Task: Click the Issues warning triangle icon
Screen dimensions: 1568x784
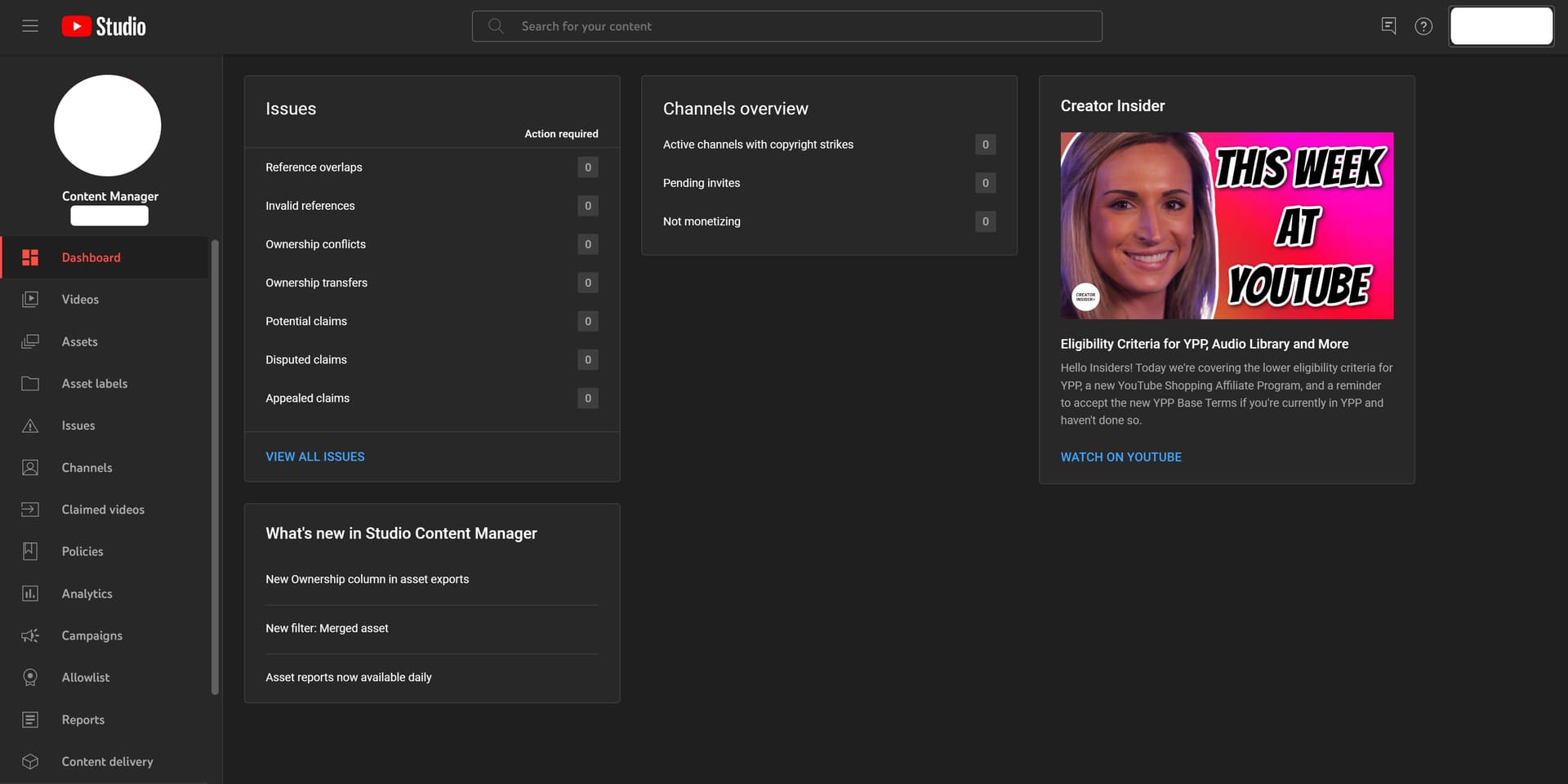Action: pyautogui.click(x=30, y=425)
